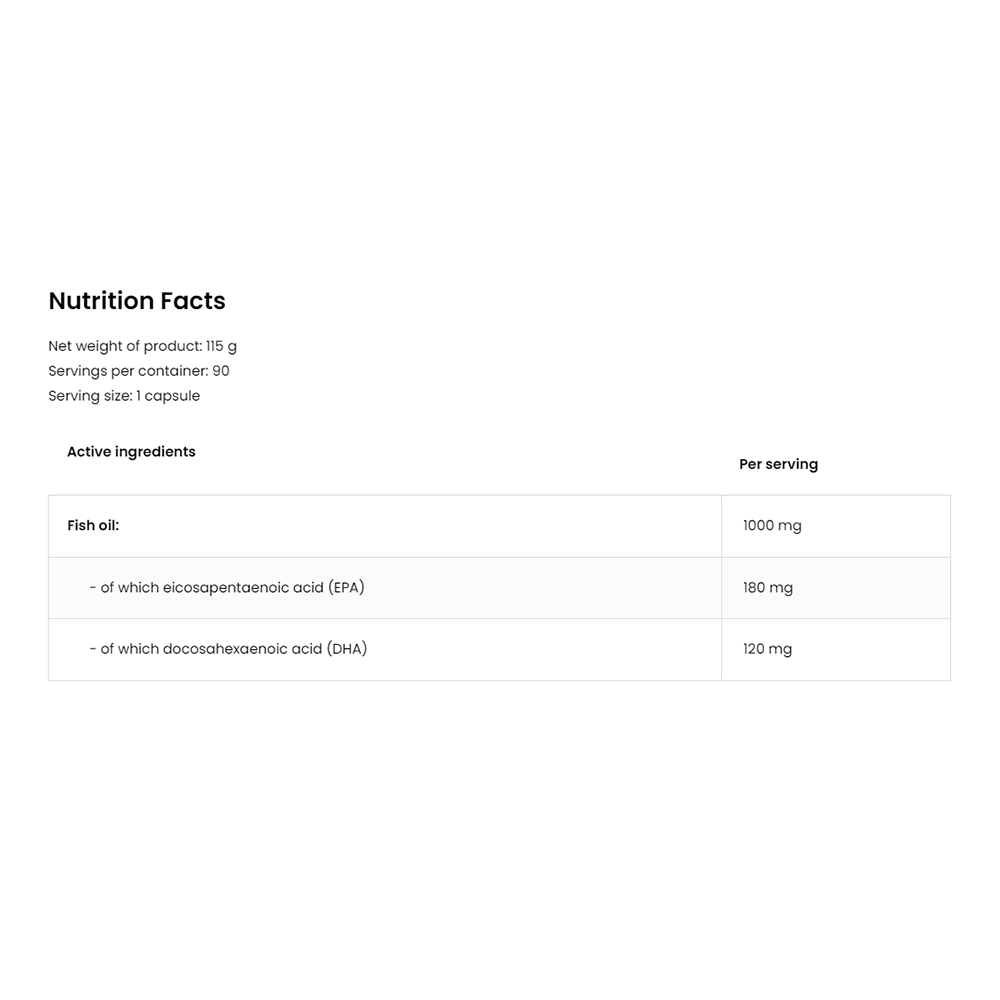Click the 115 g weight value
Image resolution: width=1000 pixels, height=1000 pixels.
click(x=221, y=346)
